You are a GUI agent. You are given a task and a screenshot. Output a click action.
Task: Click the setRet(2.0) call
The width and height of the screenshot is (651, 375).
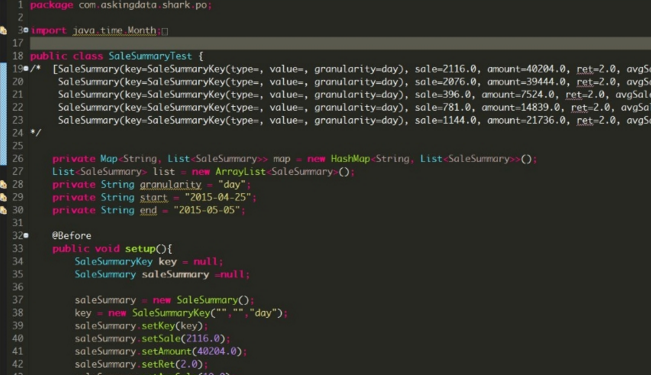172,364
